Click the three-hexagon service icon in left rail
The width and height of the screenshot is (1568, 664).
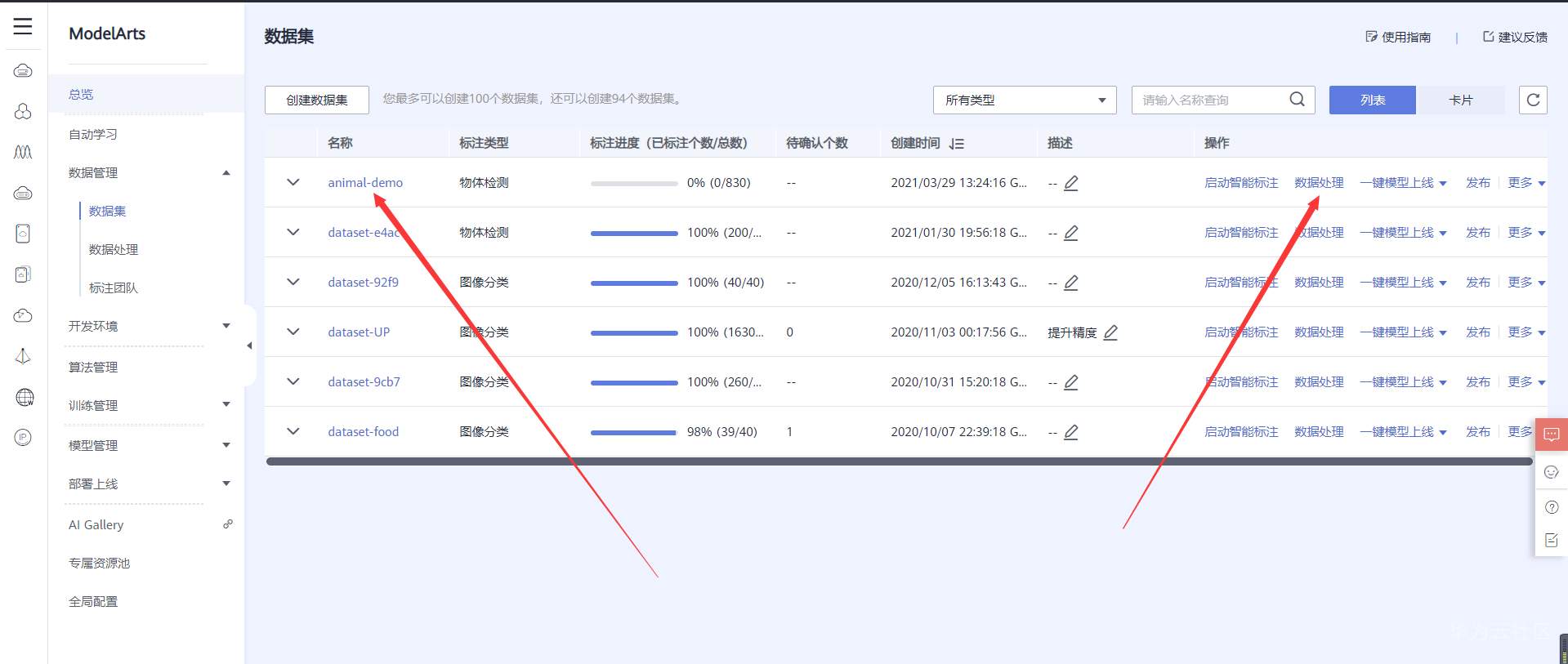click(x=23, y=111)
